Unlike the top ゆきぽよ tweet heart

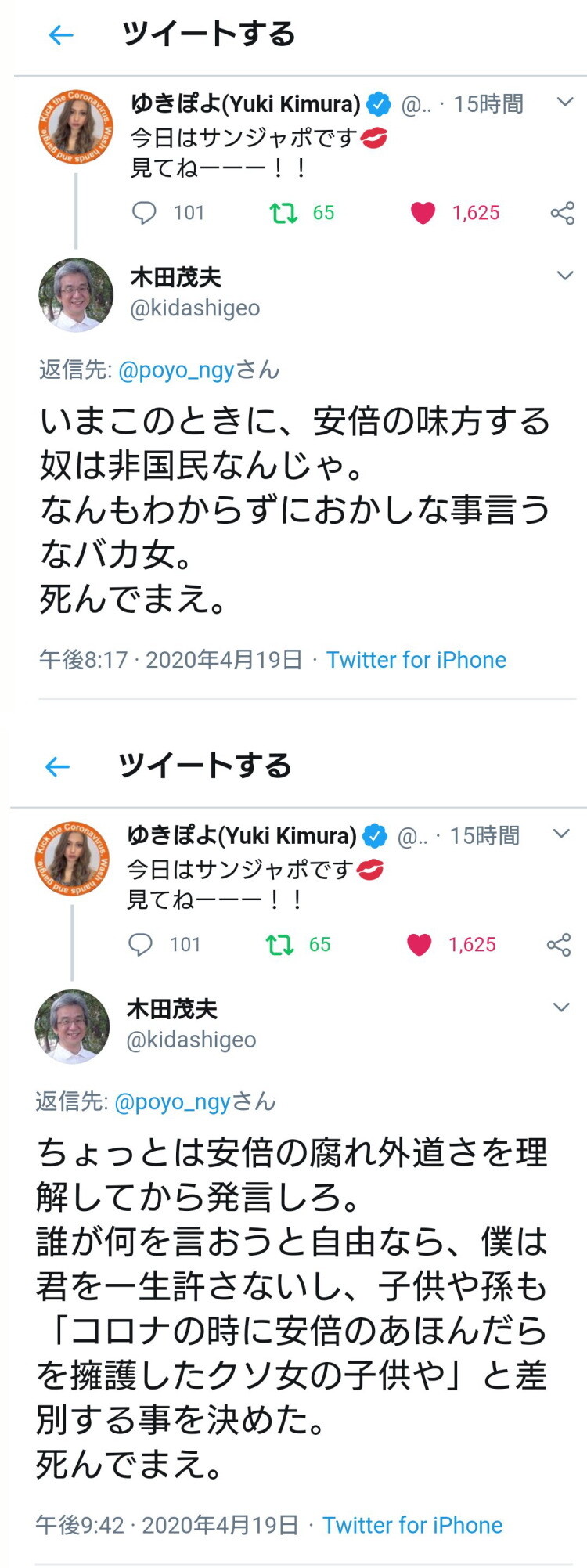point(423,213)
